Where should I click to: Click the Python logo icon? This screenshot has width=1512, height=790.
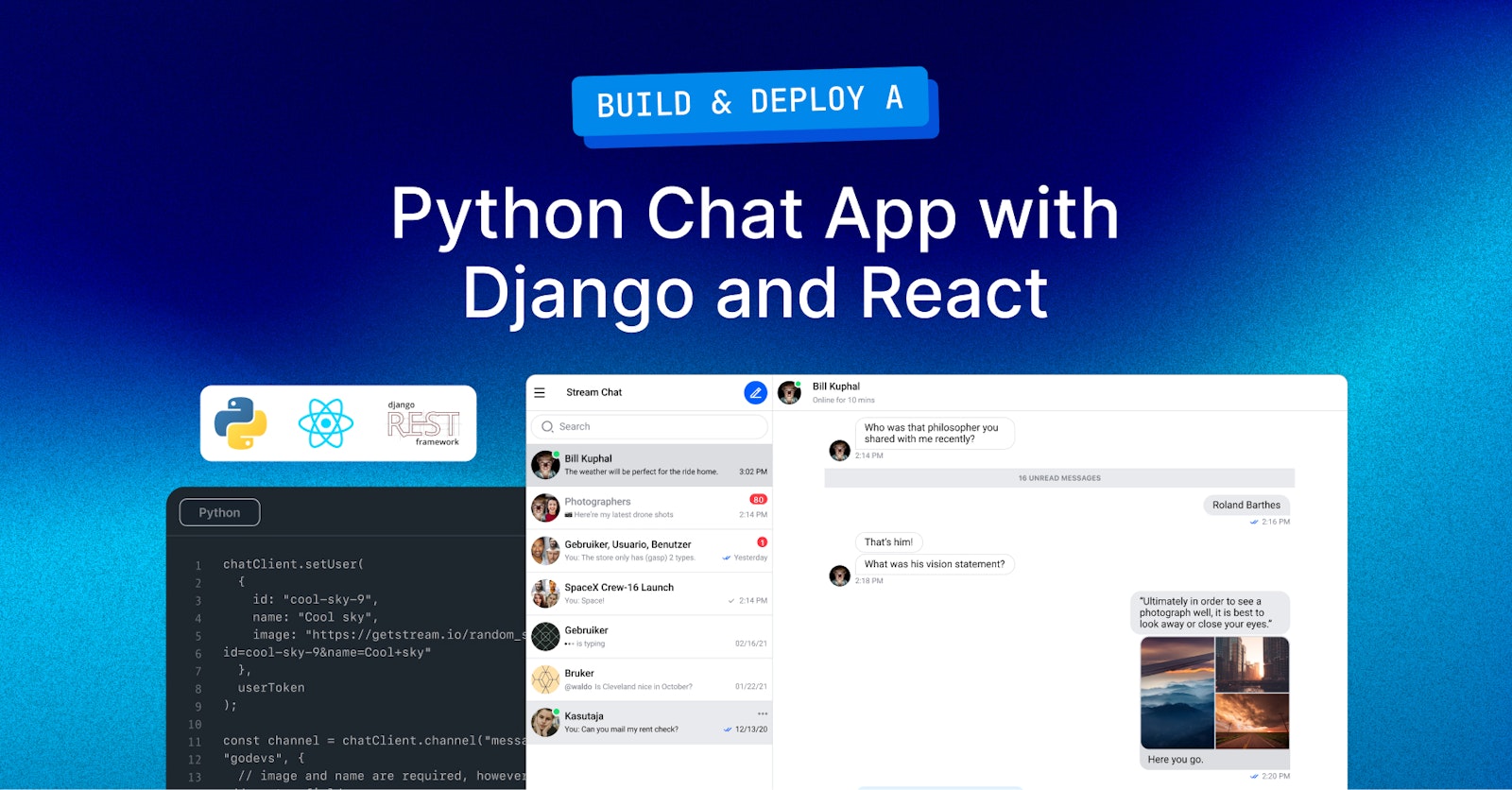[x=241, y=422]
